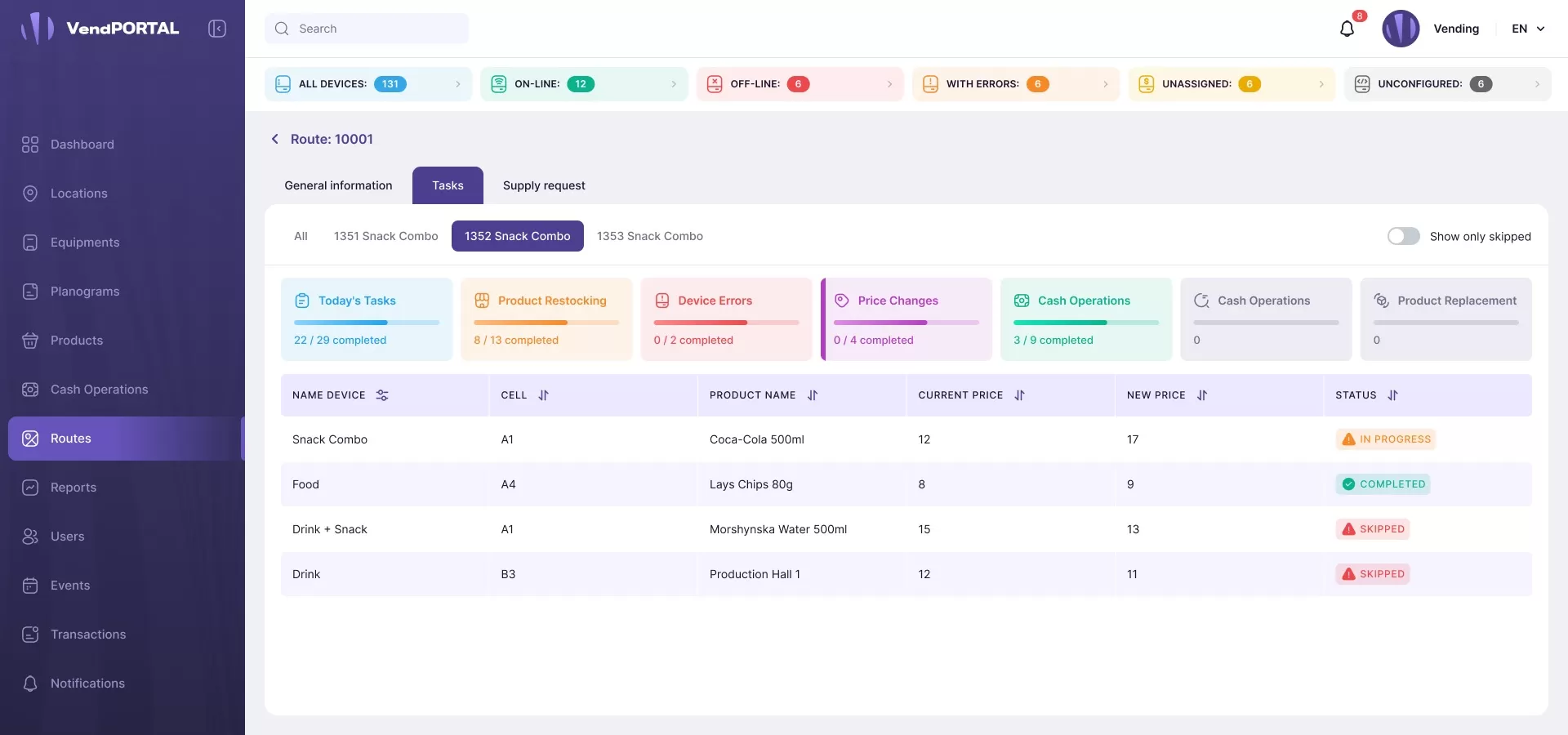Click the back arrow beside Route: 10001
1568x735 pixels.
point(275,139)
